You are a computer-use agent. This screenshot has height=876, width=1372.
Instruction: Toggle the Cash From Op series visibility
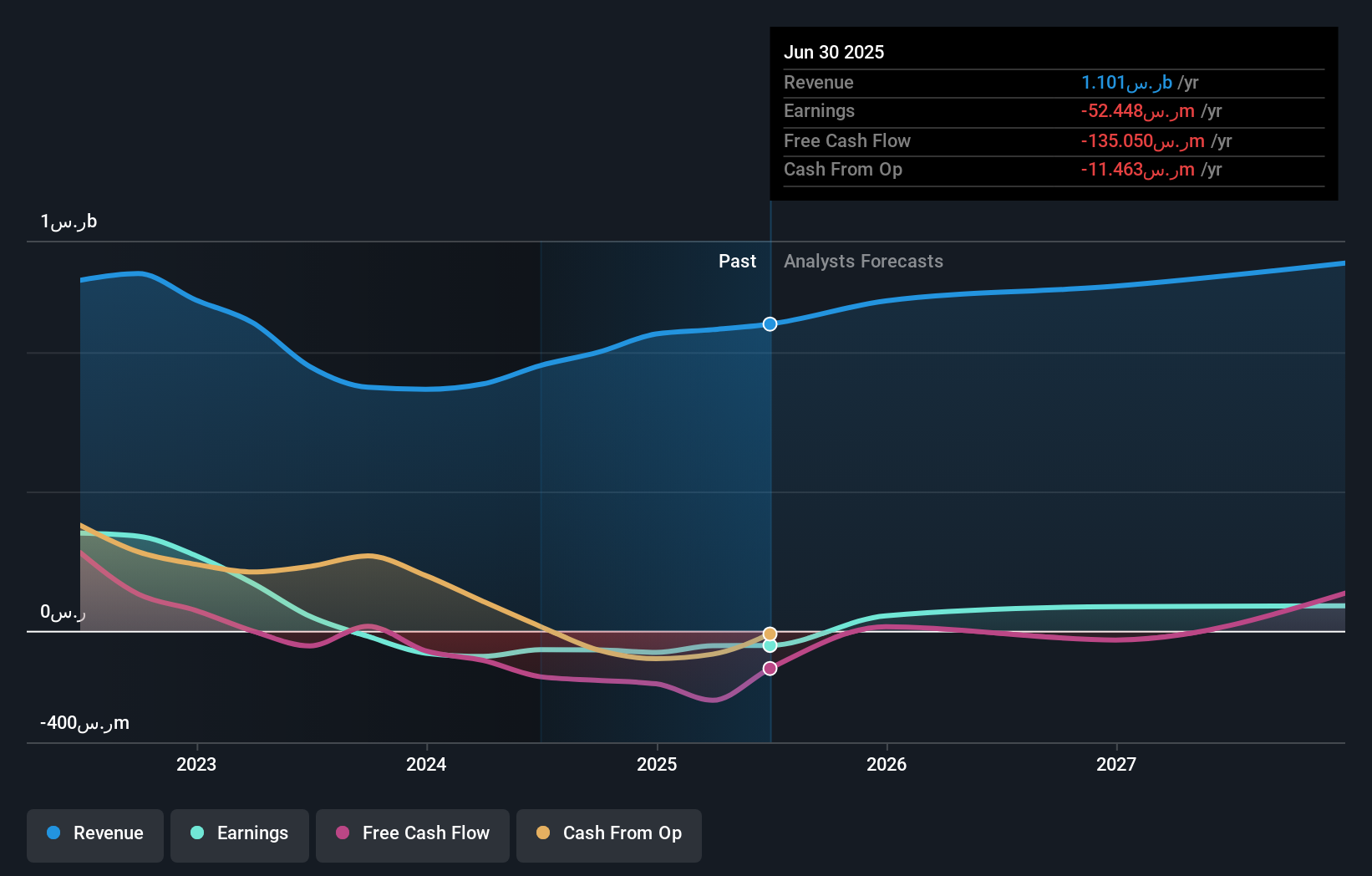pyautogui.click(x=609, y=833)
